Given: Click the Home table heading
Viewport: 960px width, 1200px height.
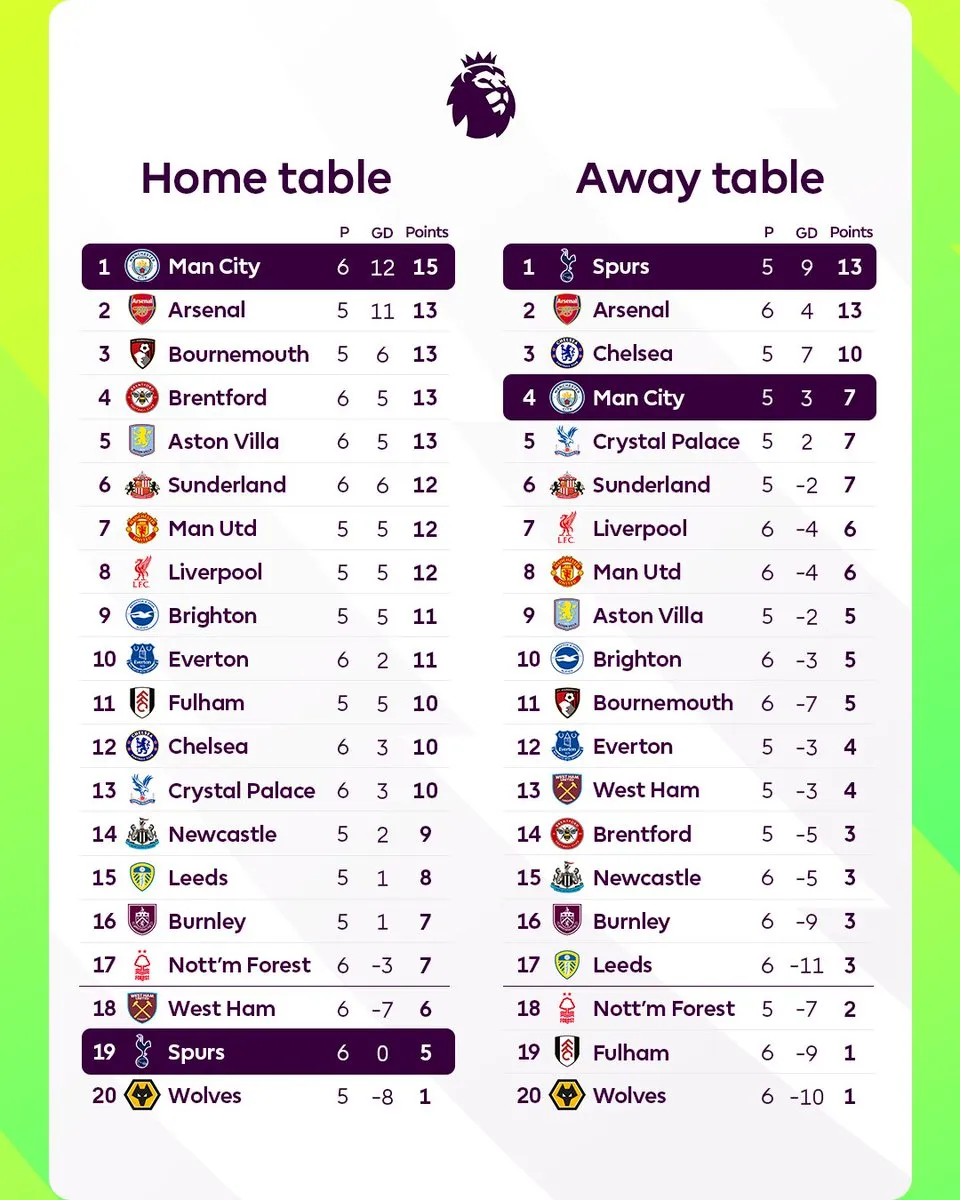Looking at the screenshot, I should coord(266,178).
